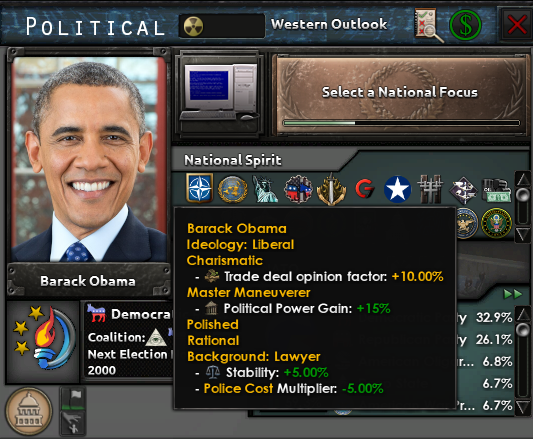Click Barack Obama leader portrait
The width and height of the screenshot is (533, 439).
coord(89,159)
